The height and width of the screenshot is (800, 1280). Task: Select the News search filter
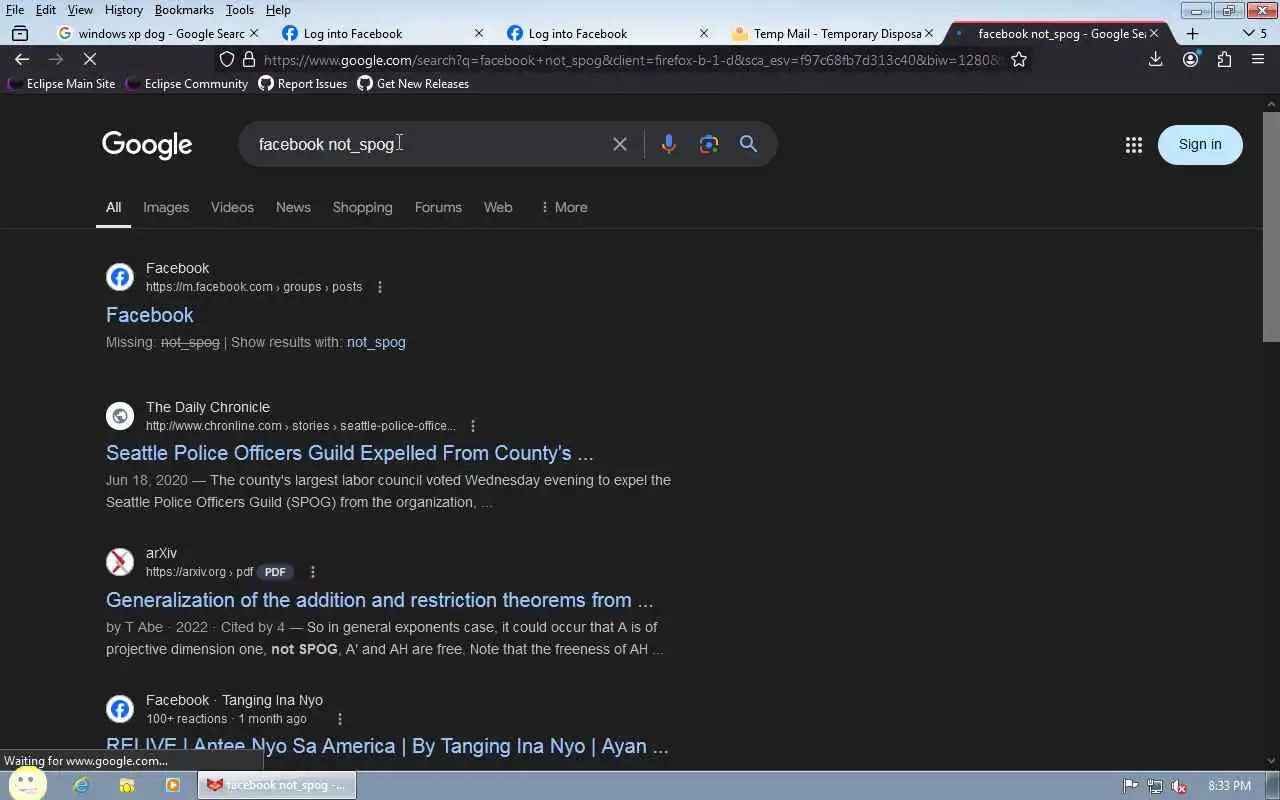pos(293,207)
